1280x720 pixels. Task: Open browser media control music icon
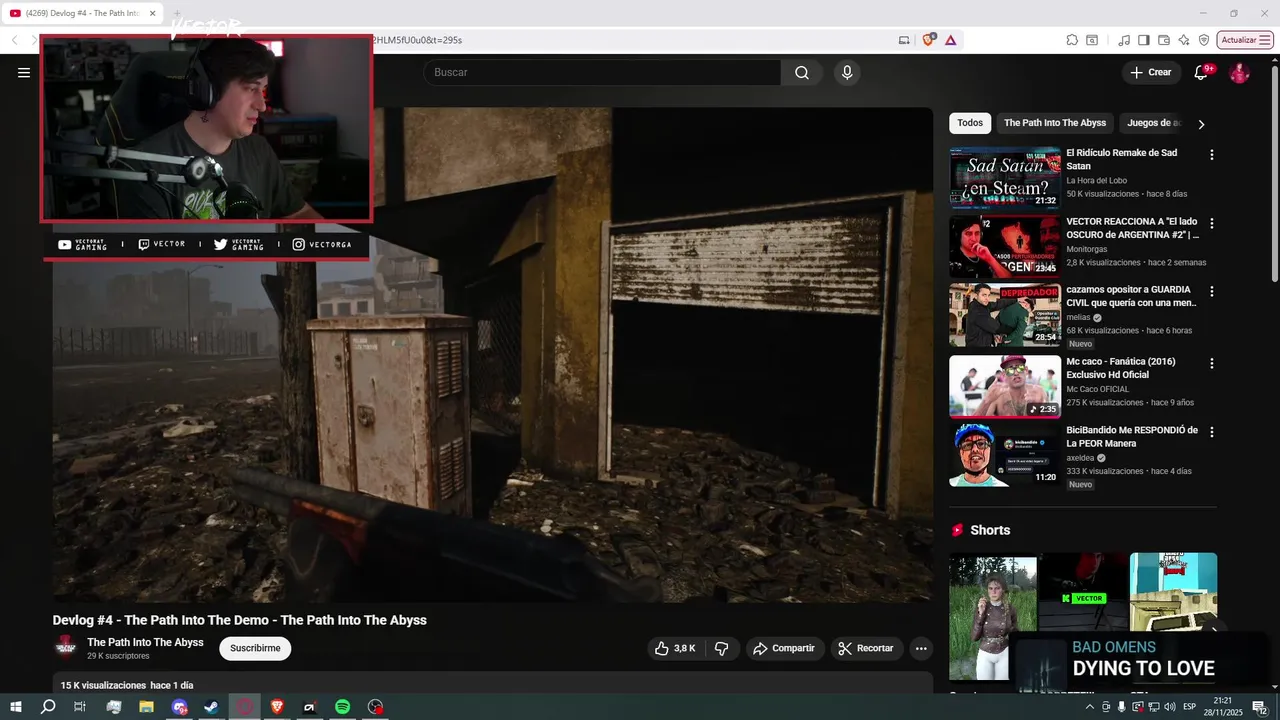click(1124, 40)
